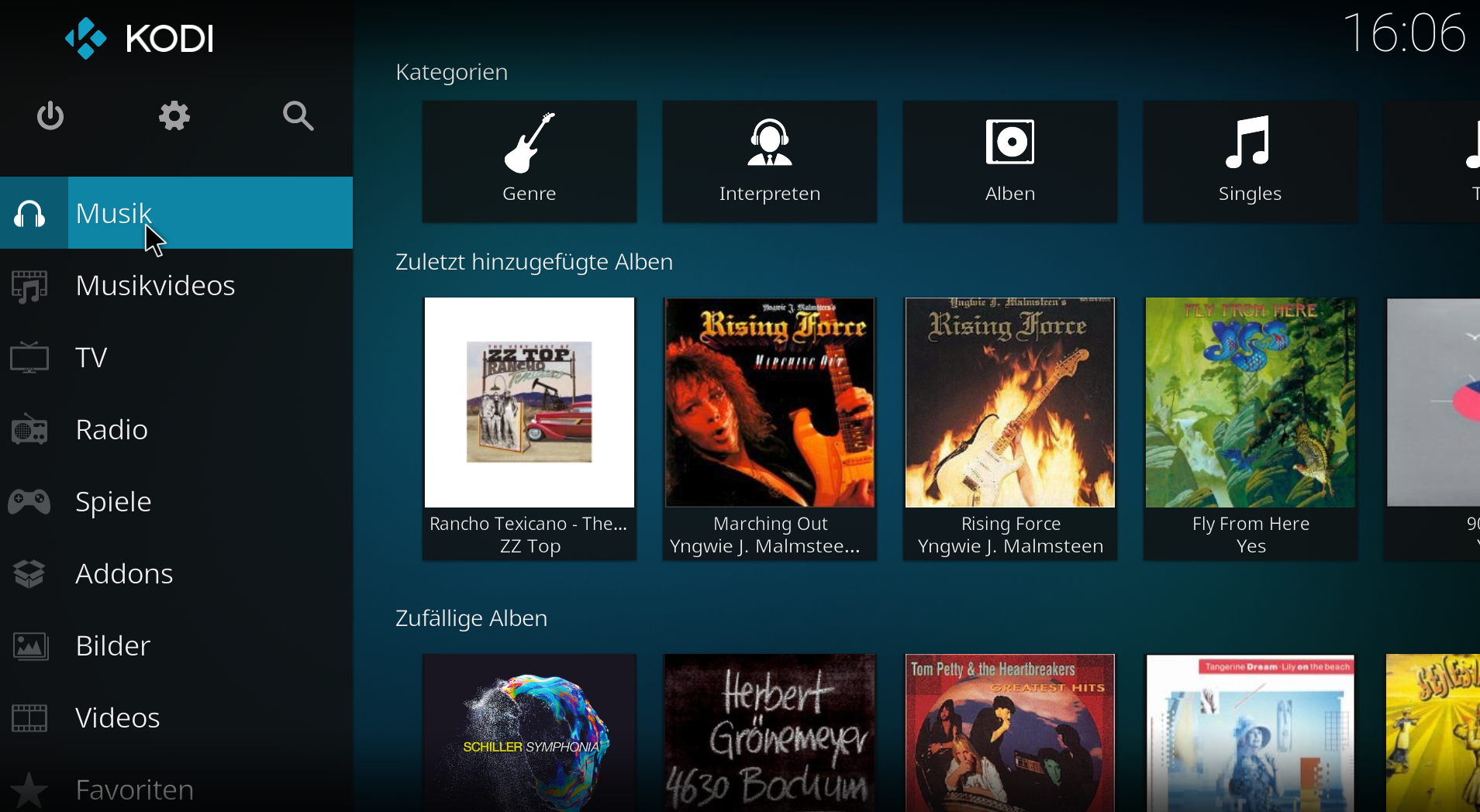Click the power icon
The width and height of the screenshot is (1480, 812).
coord(50,115)
